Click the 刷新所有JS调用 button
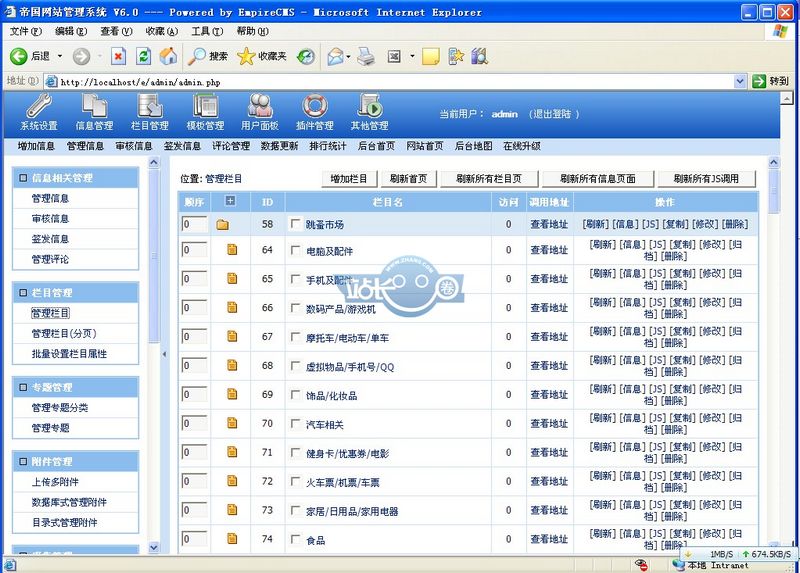The height and width of the screenshot is (573, 800). 706,179
